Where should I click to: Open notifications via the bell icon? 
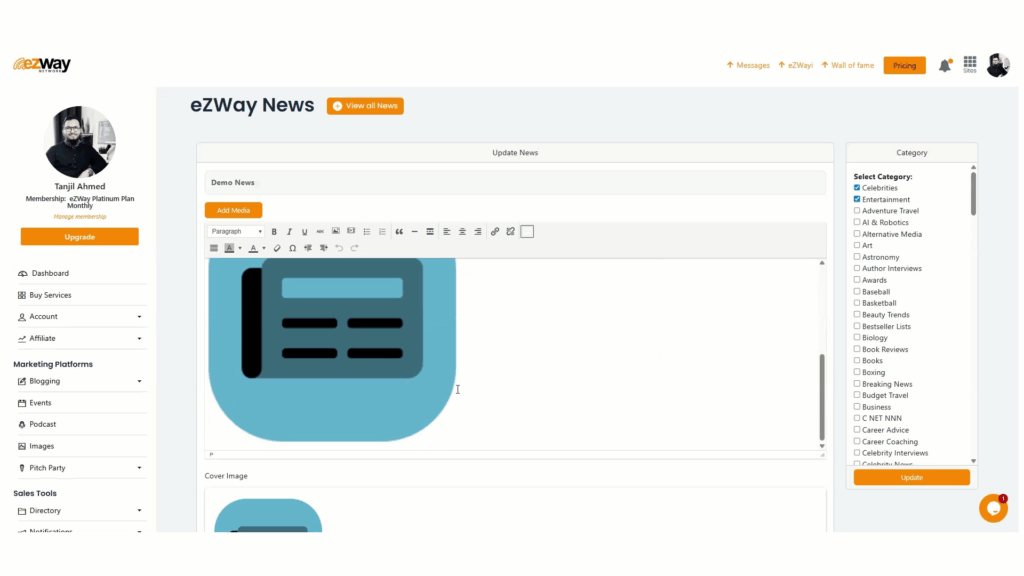click(x=944, y=66)
